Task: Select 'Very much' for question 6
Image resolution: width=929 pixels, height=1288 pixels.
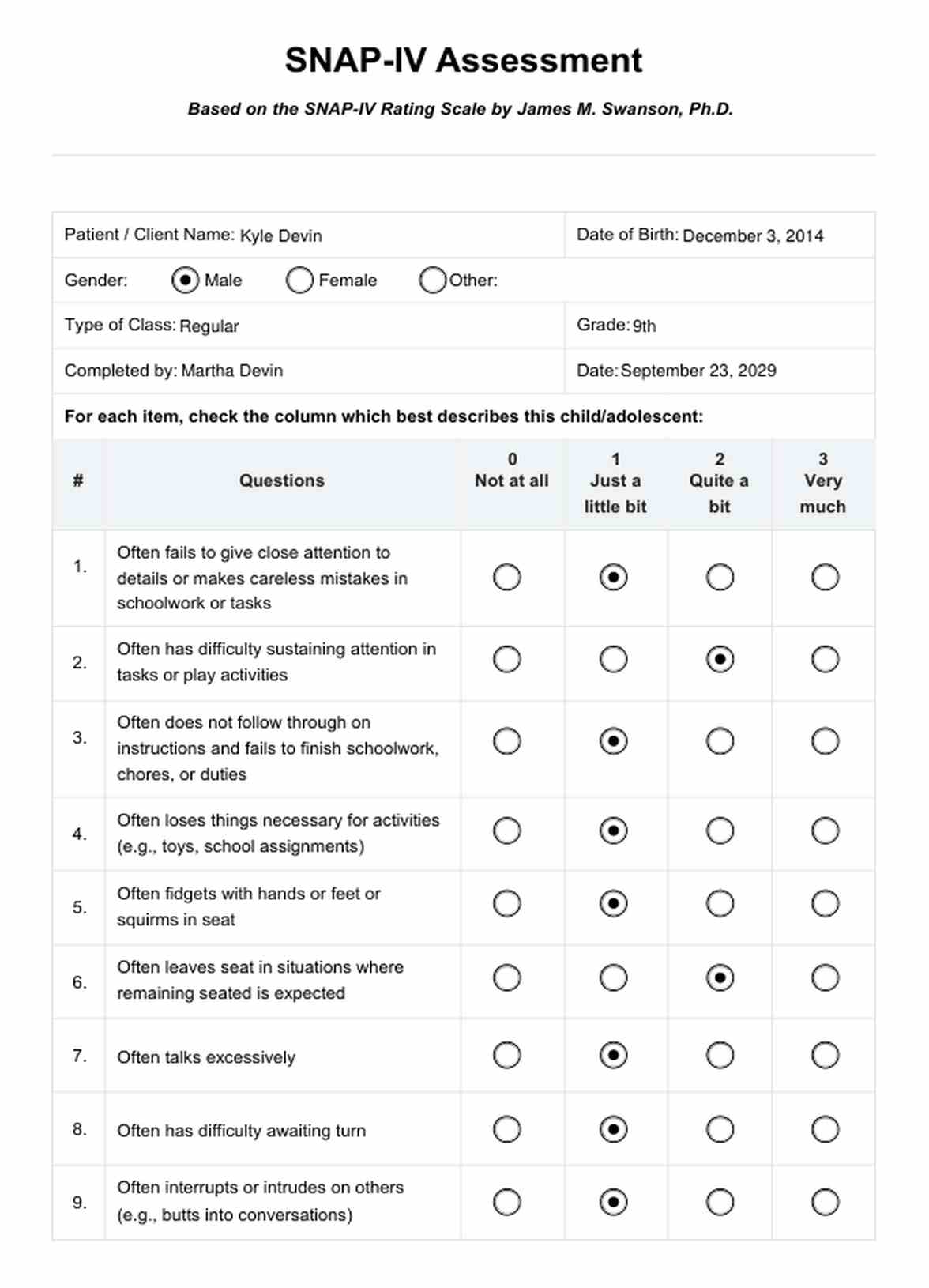Action: click(825, 978)
